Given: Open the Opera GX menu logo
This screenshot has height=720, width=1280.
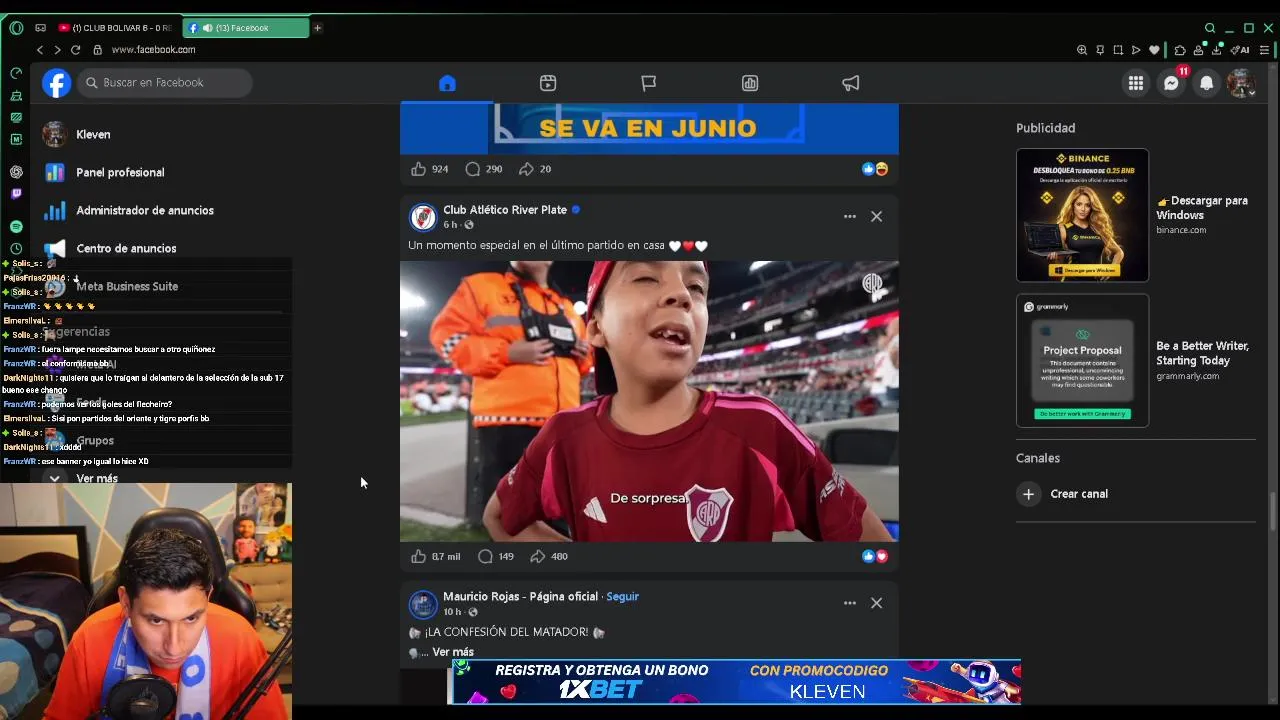Looking at the screenshot, I should point(16,28).
